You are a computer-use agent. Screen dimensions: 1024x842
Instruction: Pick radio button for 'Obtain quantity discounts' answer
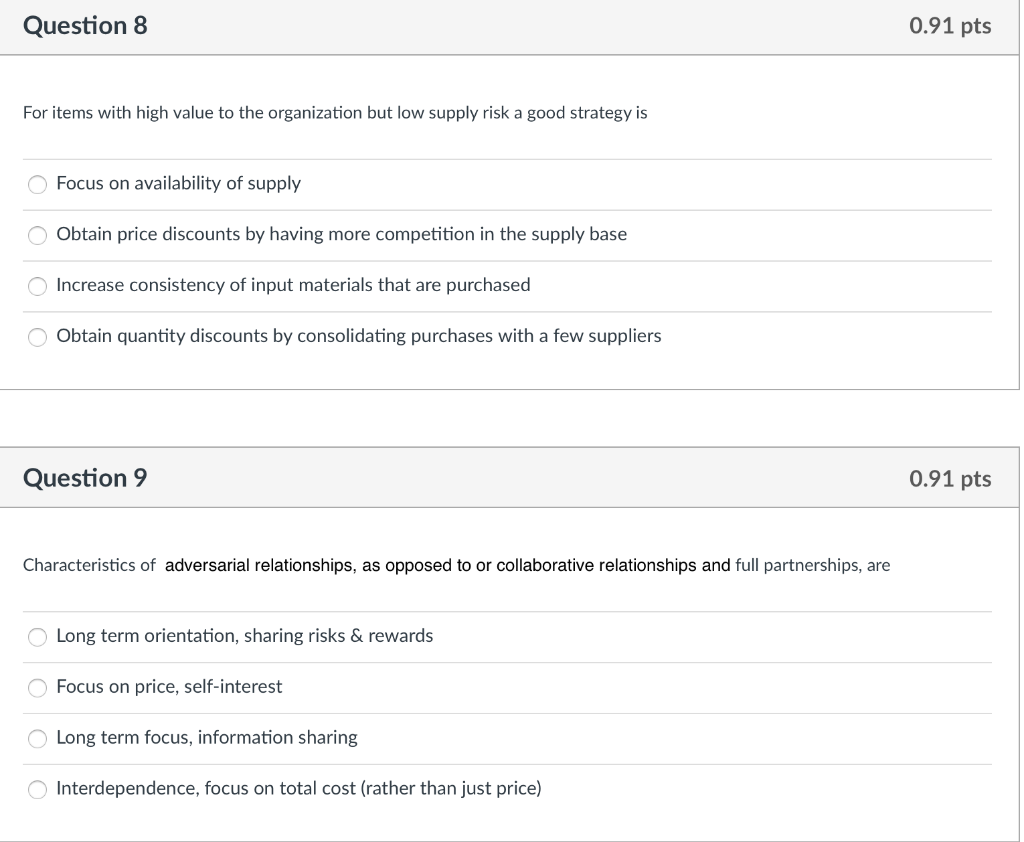(x=38, y=337)
